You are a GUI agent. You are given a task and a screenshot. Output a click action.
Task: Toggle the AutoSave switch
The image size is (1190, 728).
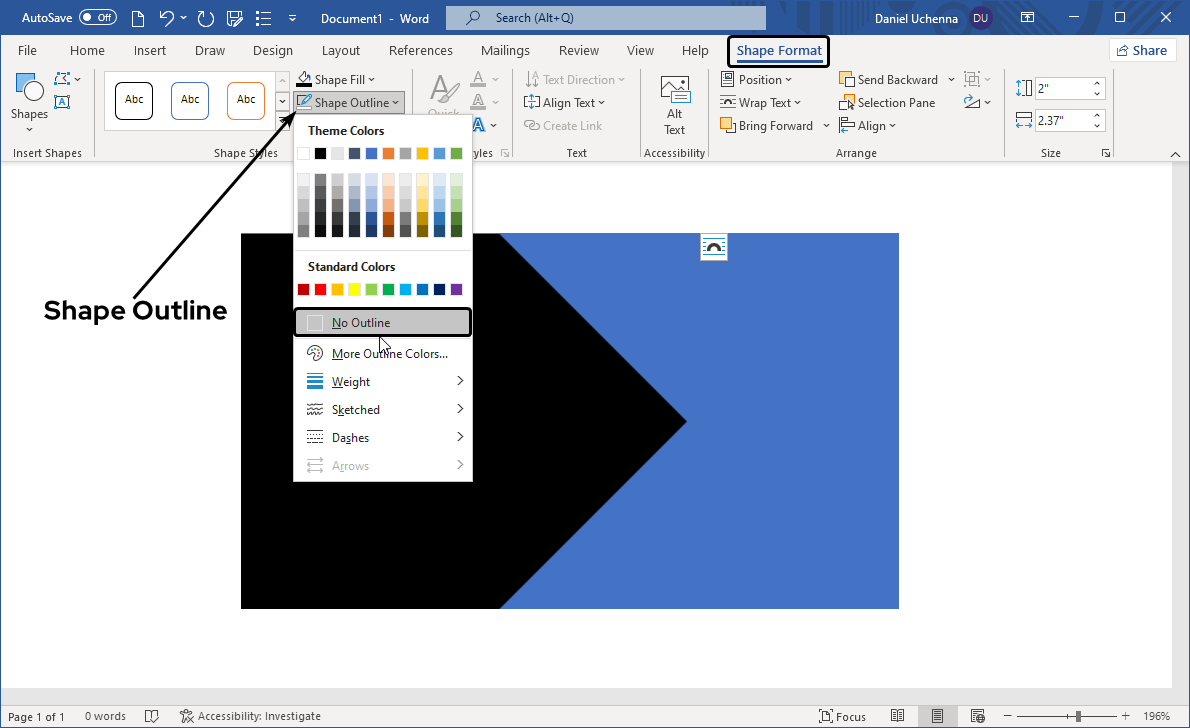(97, 18)
